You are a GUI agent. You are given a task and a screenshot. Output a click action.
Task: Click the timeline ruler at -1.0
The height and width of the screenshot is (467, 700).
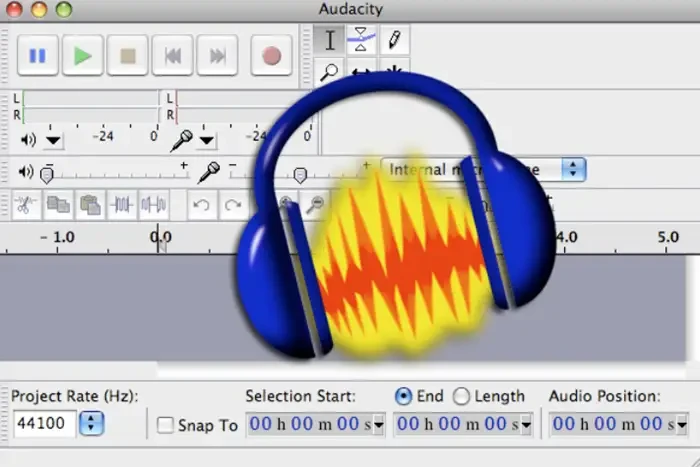(58, 237)
